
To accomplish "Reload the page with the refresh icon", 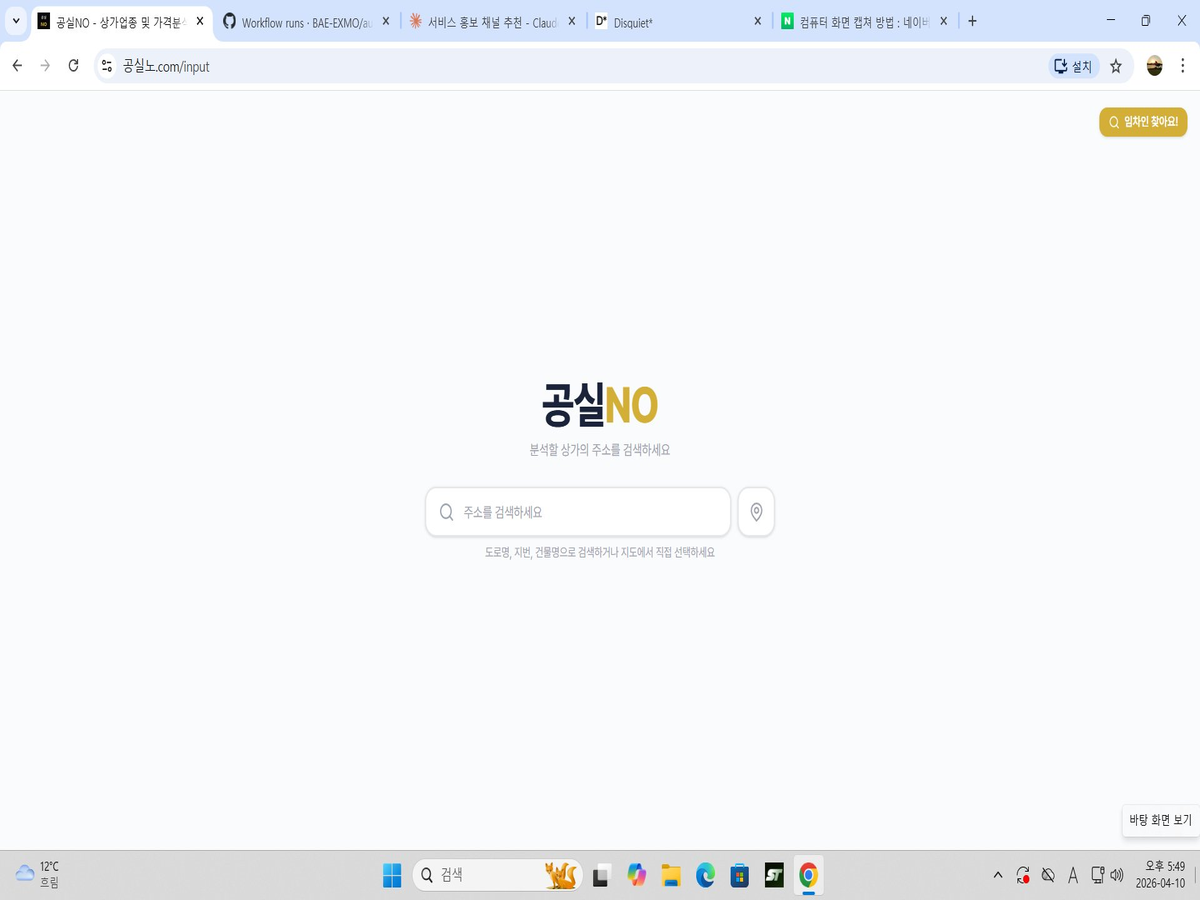I will (73, 66).
